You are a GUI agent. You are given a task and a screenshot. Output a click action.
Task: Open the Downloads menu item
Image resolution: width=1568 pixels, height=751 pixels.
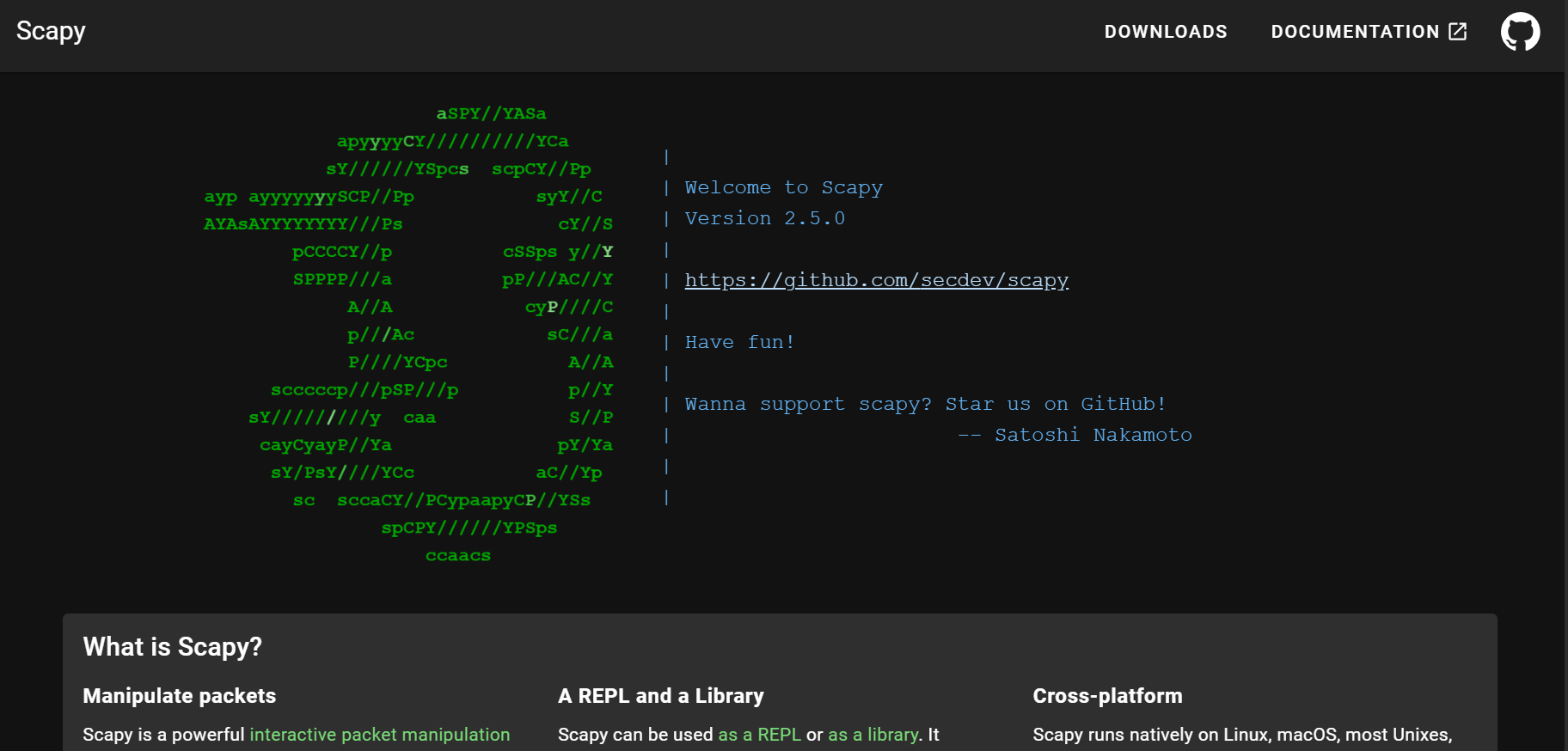coord(1166,32)
